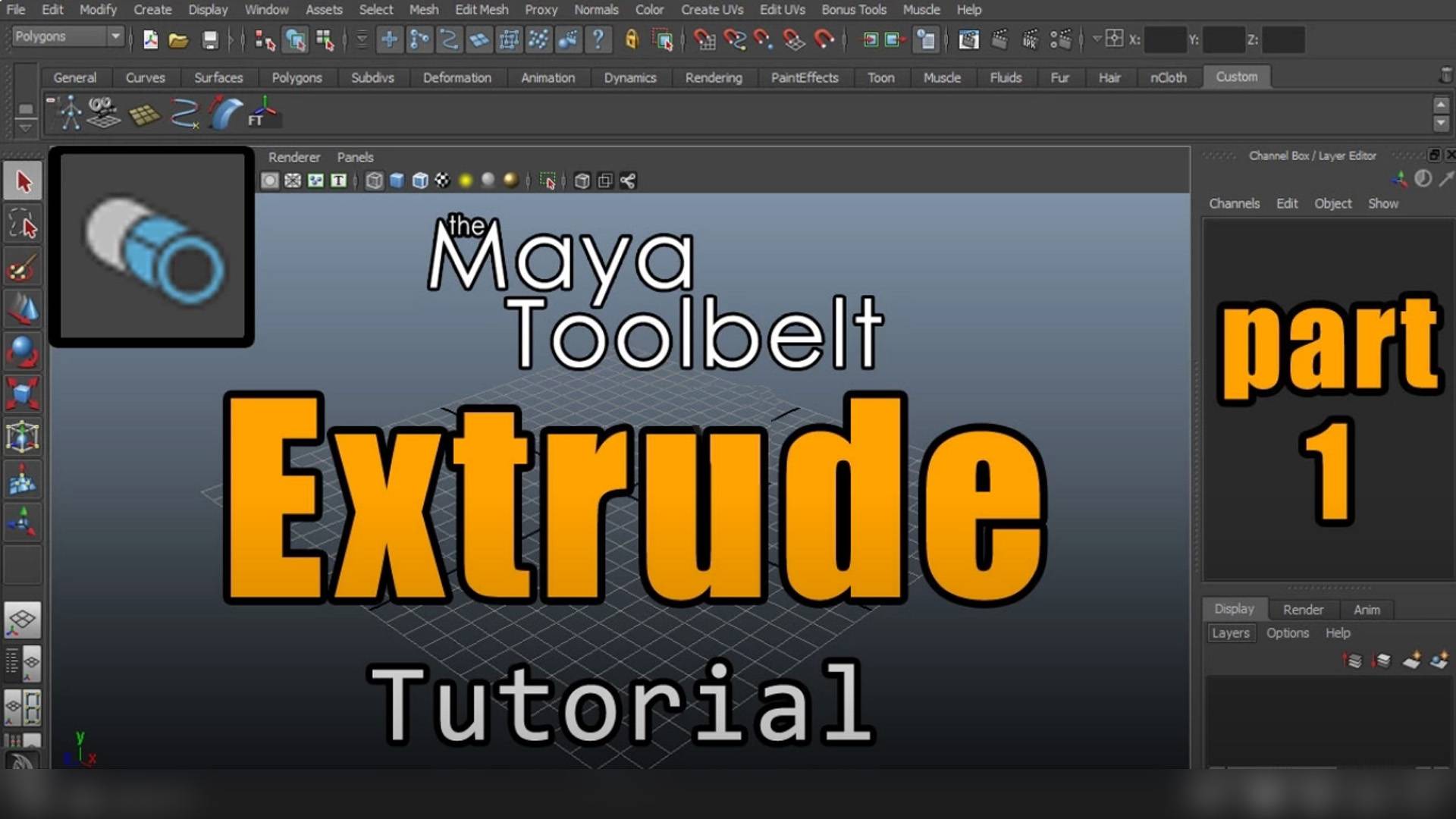Screen dimensions: 1456x819
Task: Click the joint skeleton shelf icon
Action: pos(71,112)
